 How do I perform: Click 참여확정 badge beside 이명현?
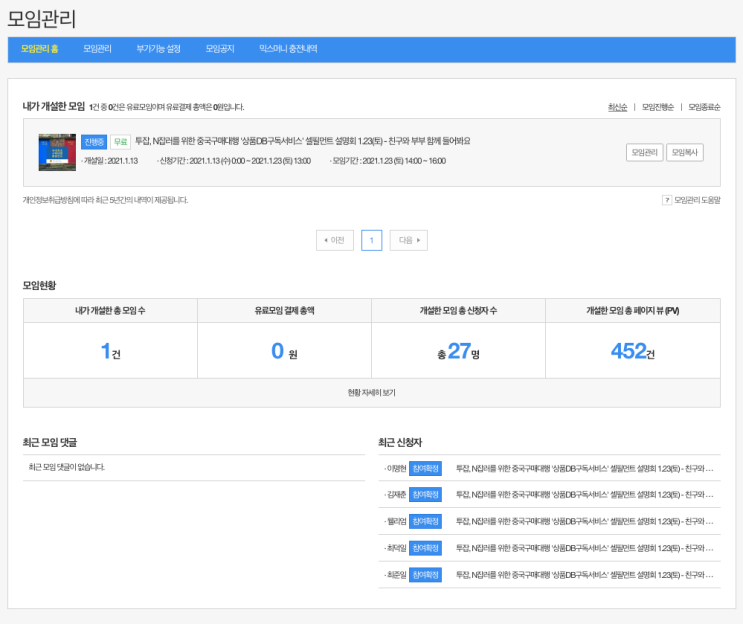pos(425,469)
